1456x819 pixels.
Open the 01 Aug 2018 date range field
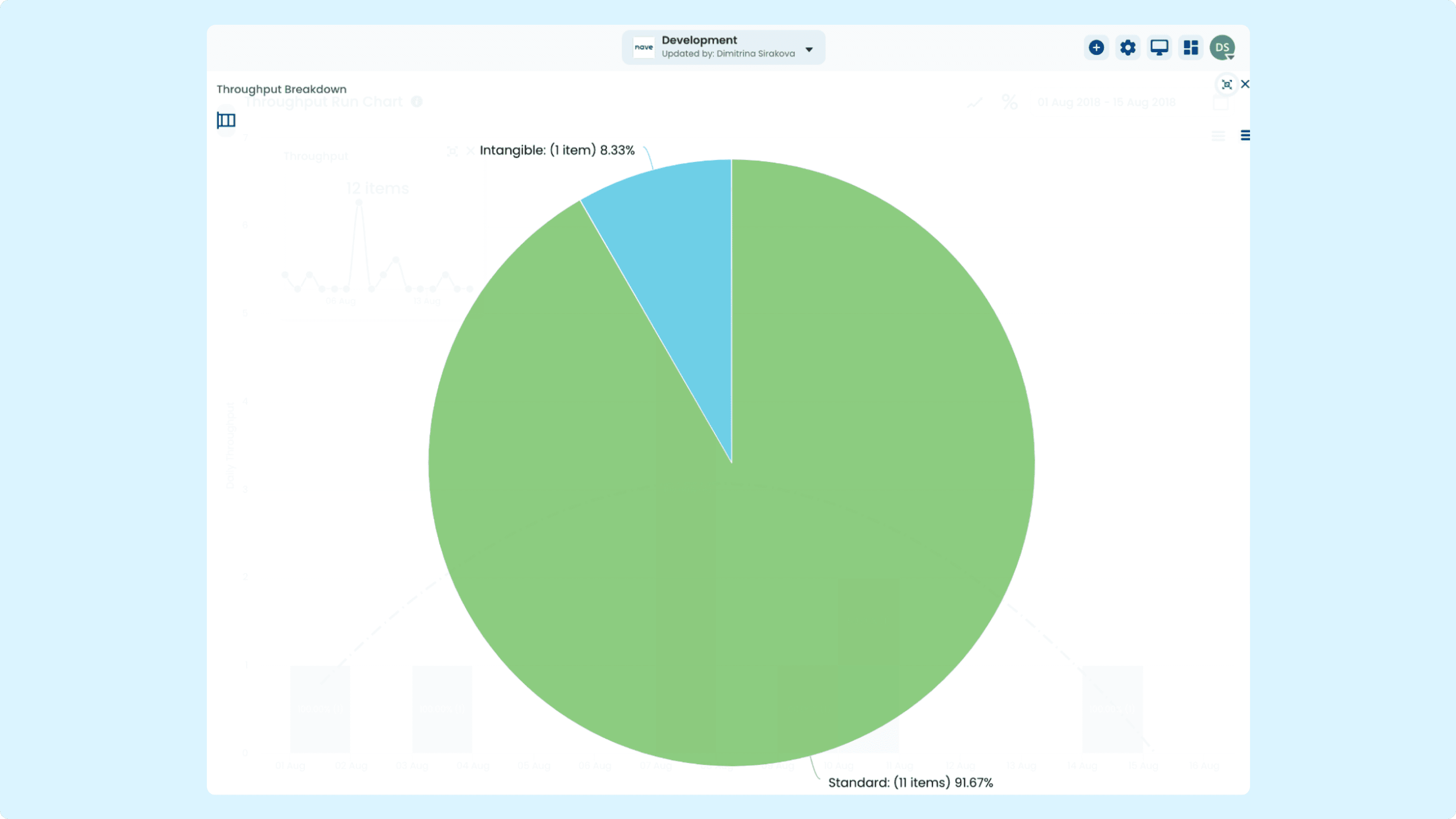tap(1106, 103)
